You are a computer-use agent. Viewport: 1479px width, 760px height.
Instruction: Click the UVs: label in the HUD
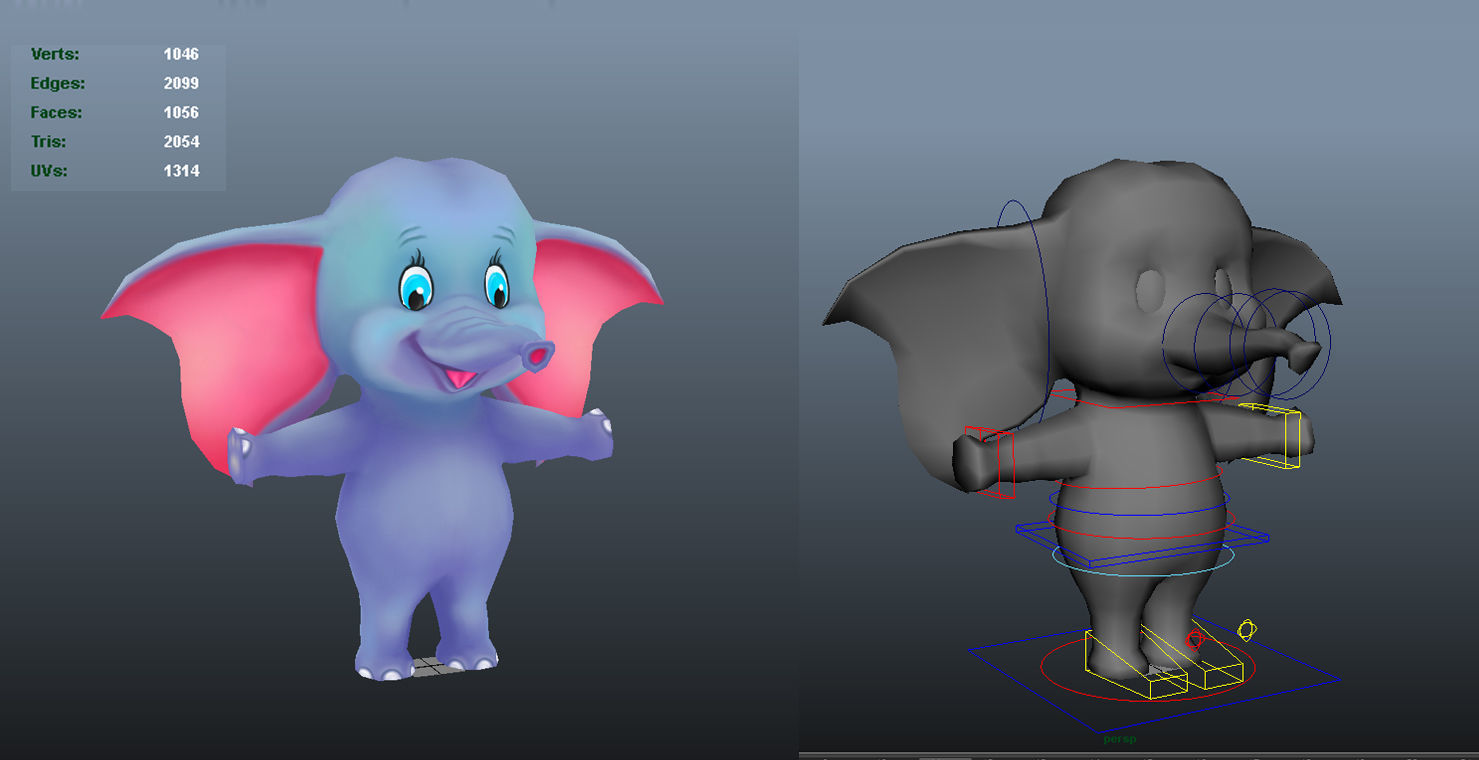point(49,170)
